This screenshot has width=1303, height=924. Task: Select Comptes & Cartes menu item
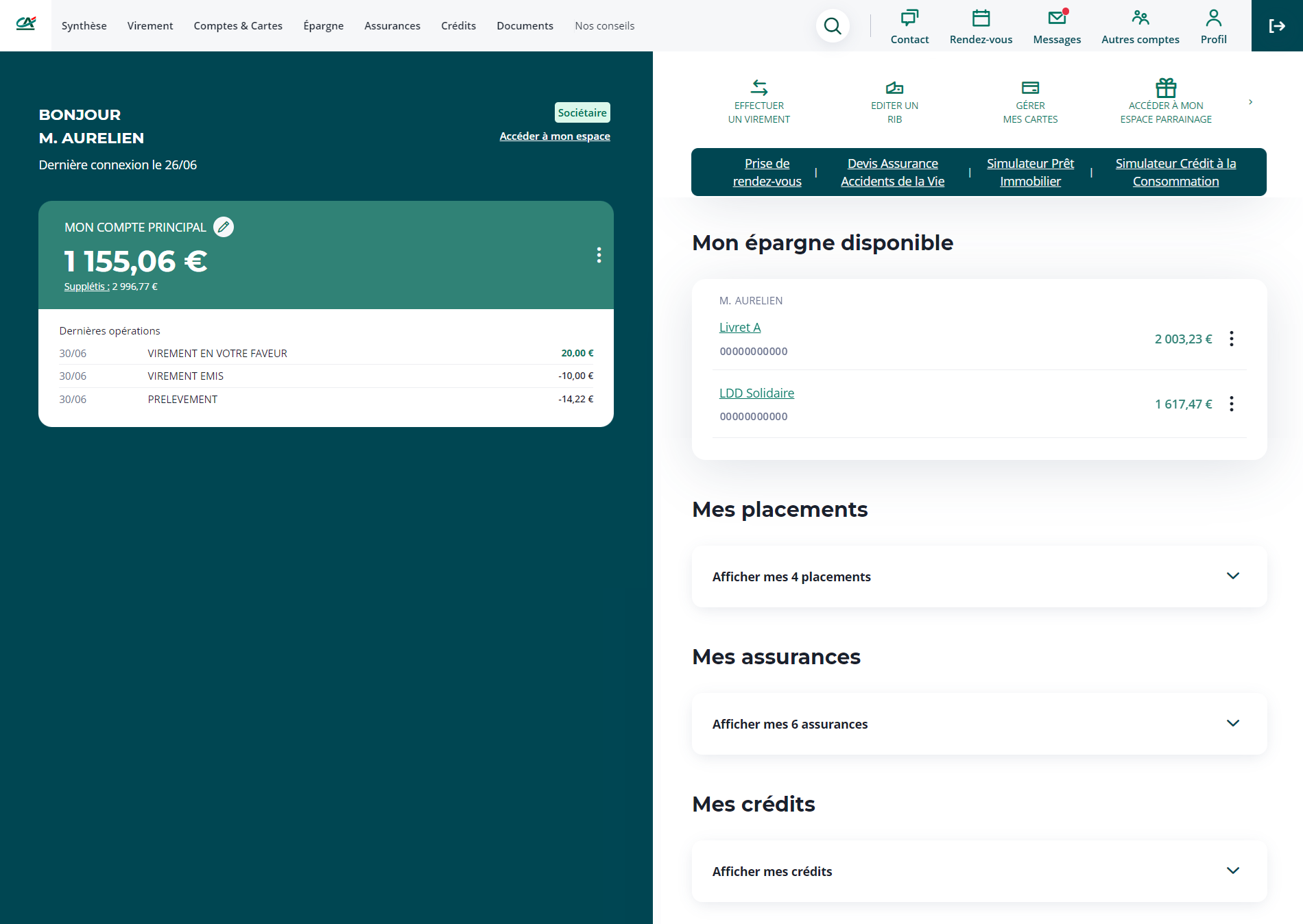[238, 26]
